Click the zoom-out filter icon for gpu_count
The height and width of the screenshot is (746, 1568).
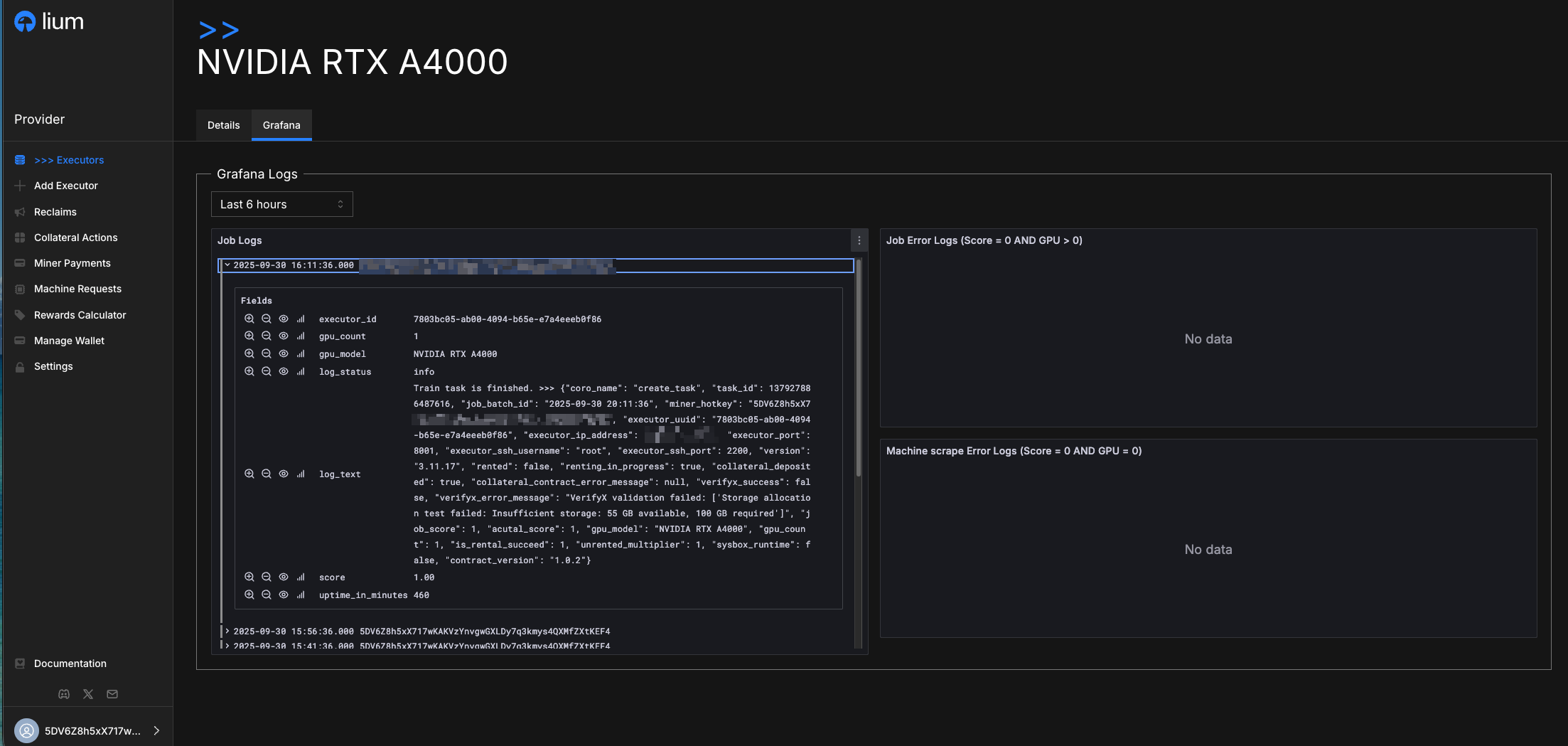click(267, 336)
